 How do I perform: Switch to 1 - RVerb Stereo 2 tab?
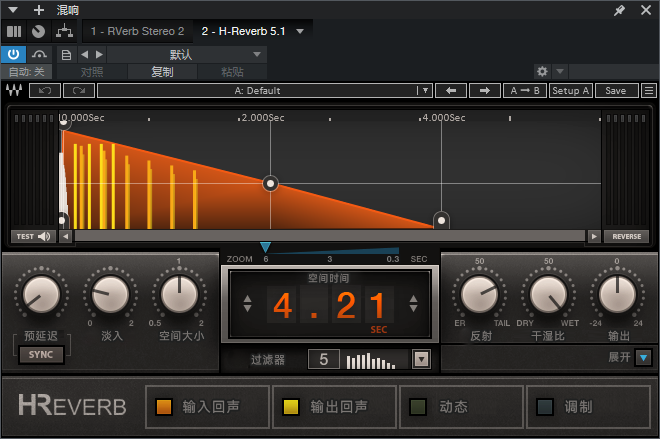pos(137,31)
